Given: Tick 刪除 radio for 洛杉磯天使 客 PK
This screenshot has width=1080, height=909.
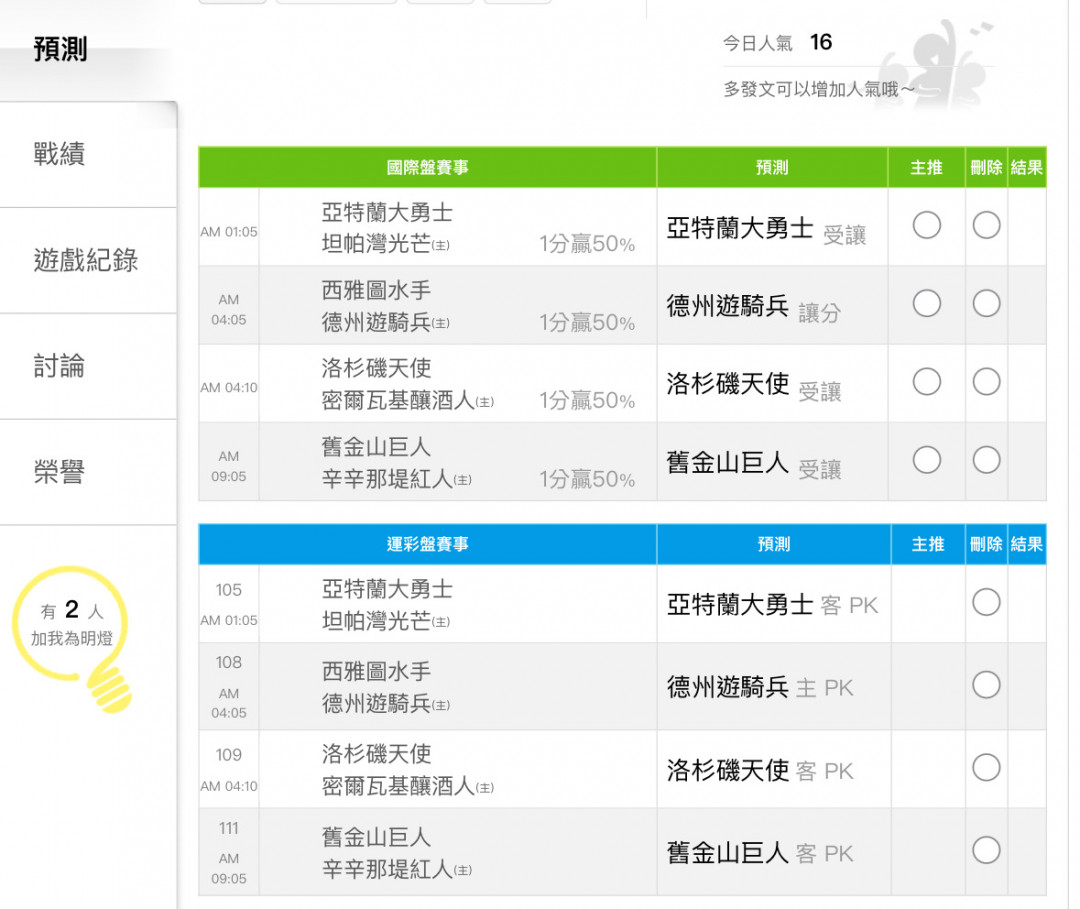Looking at the screenshot, I should click(x=986, y=768).
